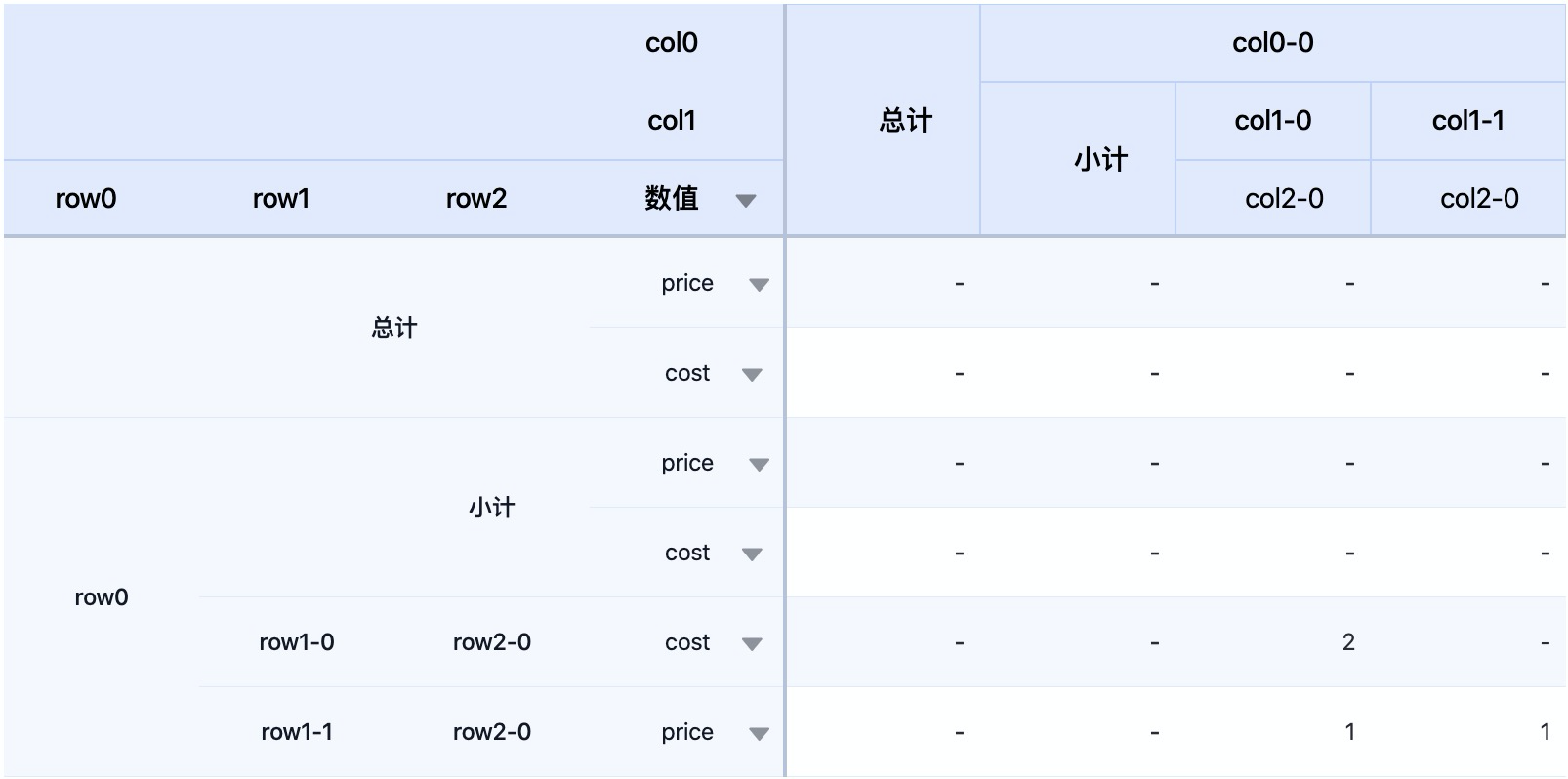Expand the row0 row group

point(101,597)
